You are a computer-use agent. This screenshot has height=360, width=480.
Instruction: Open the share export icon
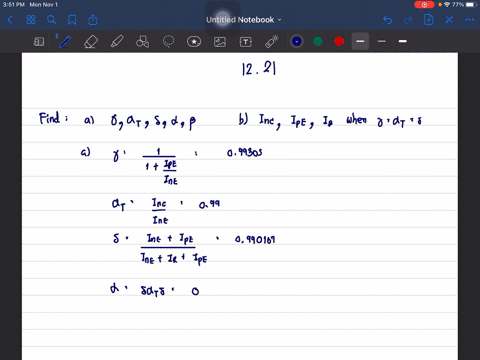tap(93, 20)
